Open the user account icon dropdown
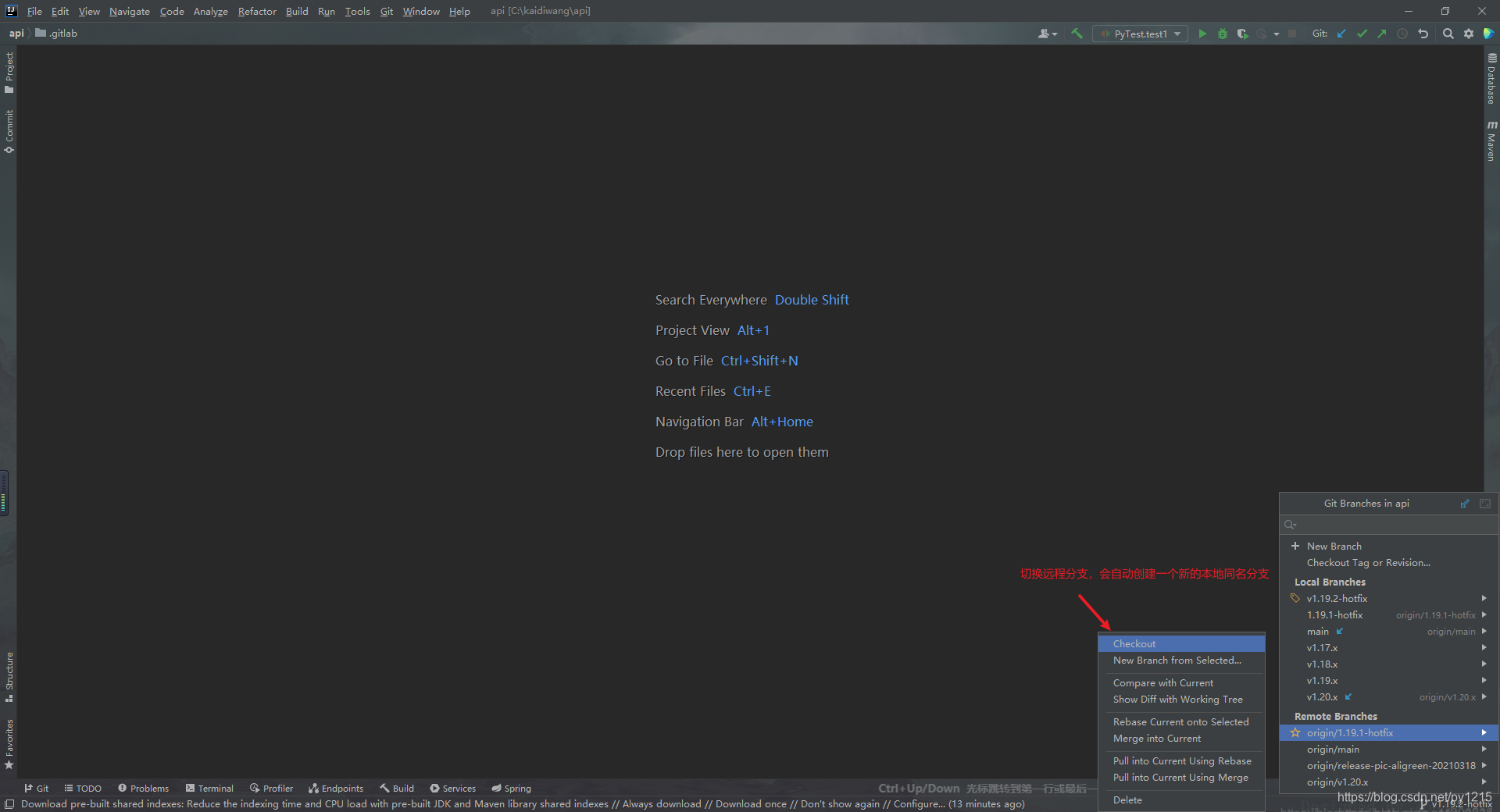The height and width of the screenshot is (812, 1500). tap(1047, 34)
